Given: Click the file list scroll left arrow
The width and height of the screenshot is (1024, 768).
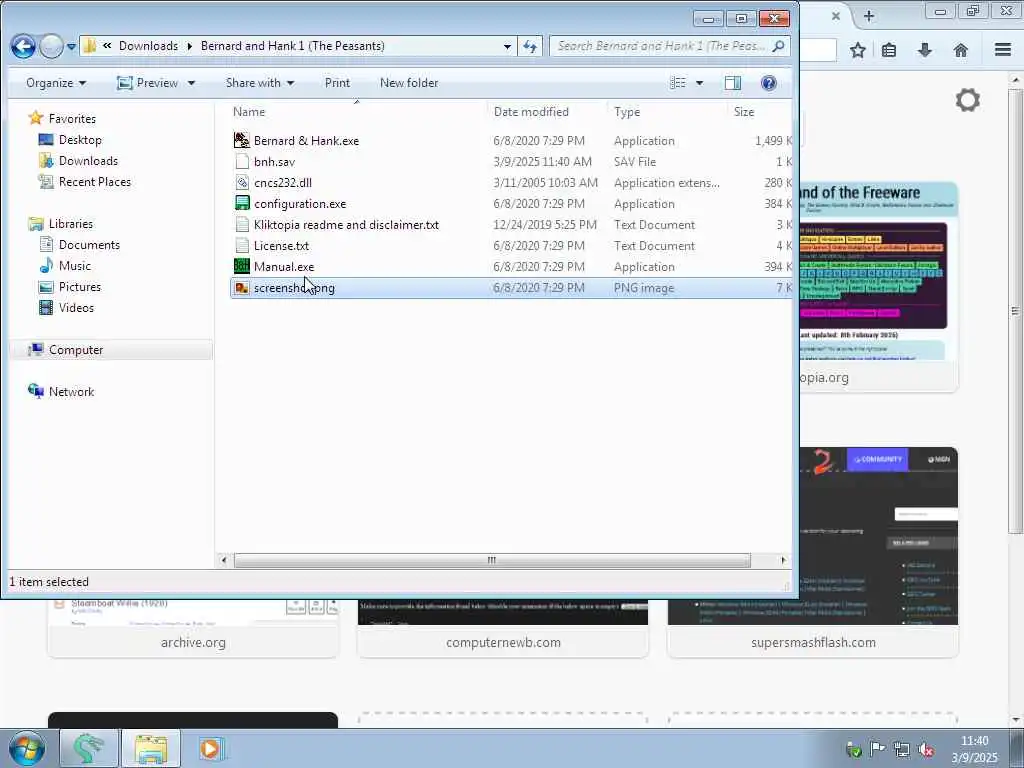Looking at the screenshot, I should point(224,560).
